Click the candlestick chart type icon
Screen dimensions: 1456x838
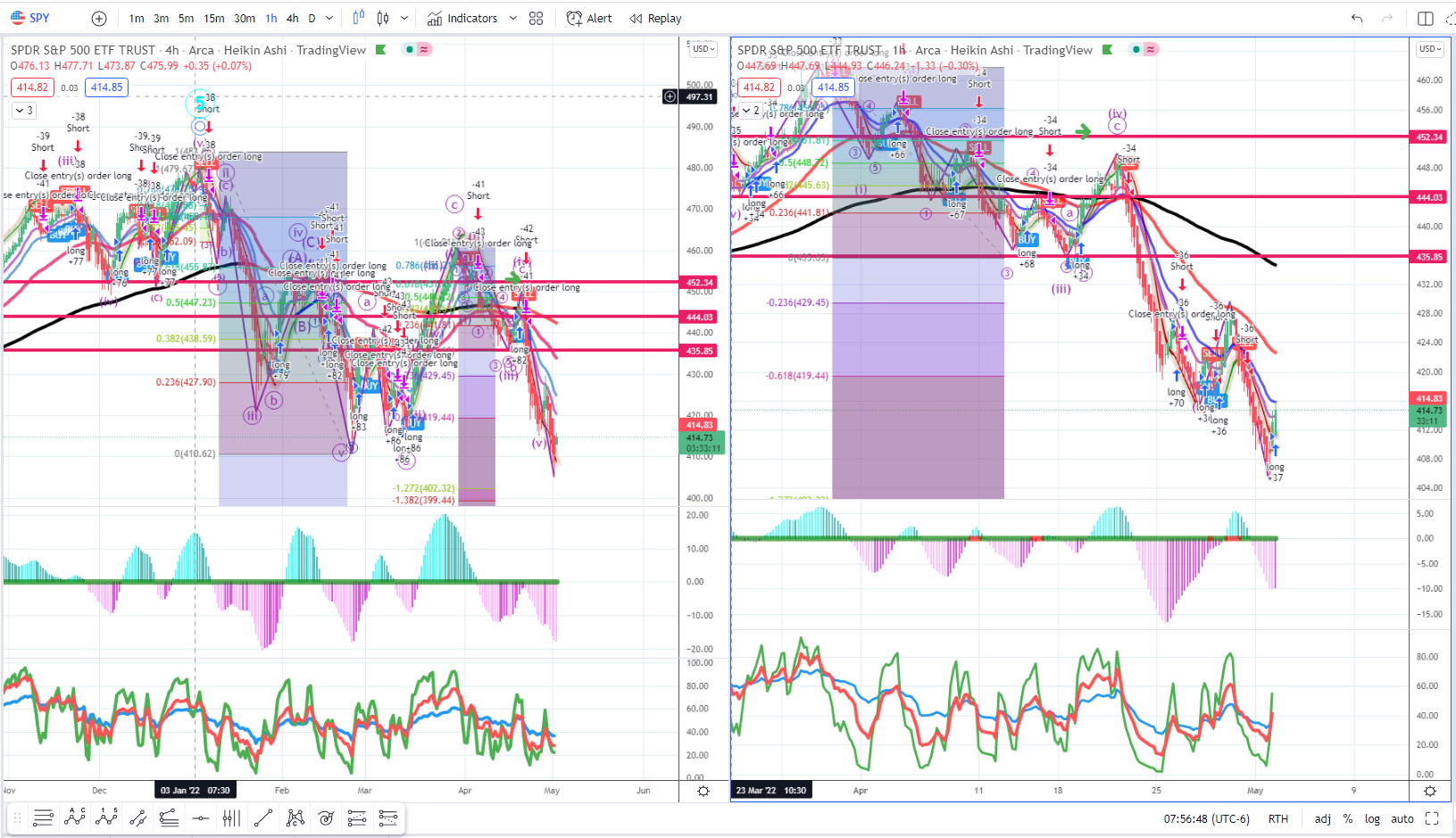coord(383,18)
